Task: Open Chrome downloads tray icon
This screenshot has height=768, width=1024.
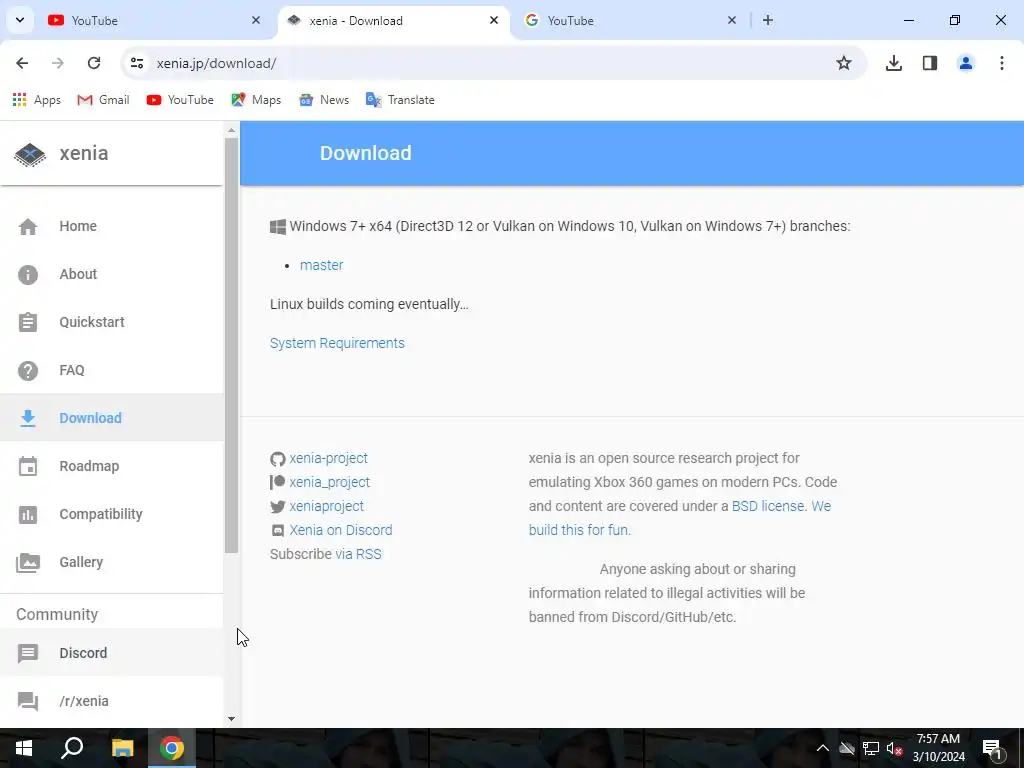Action: [x=893, y=63]
